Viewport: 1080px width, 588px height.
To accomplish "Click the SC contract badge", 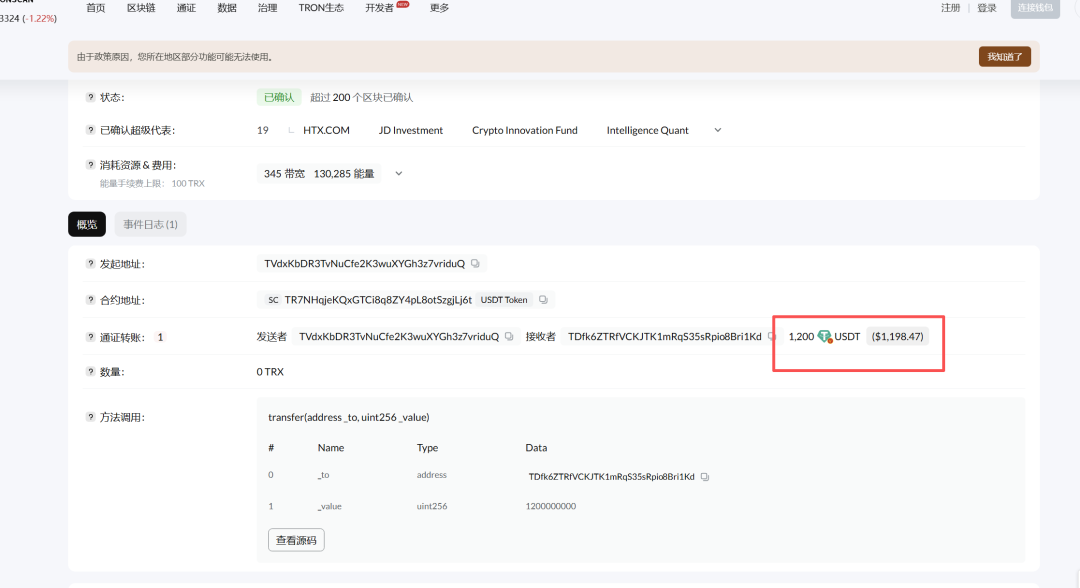I will pos(273,300).
